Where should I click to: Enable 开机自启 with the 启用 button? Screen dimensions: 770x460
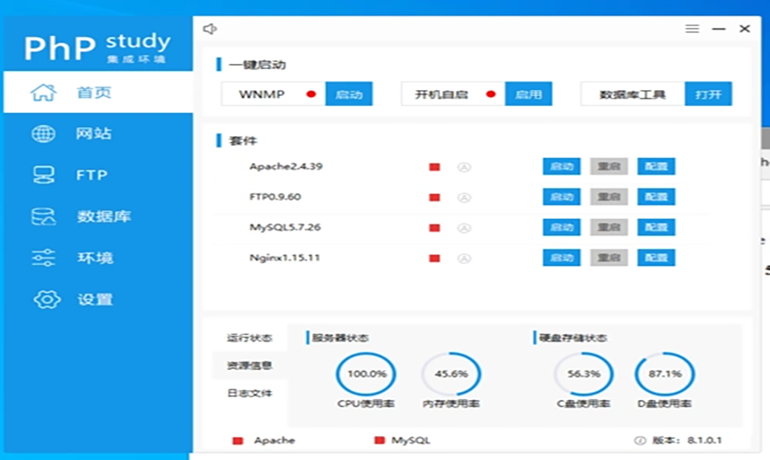point(528,95)
